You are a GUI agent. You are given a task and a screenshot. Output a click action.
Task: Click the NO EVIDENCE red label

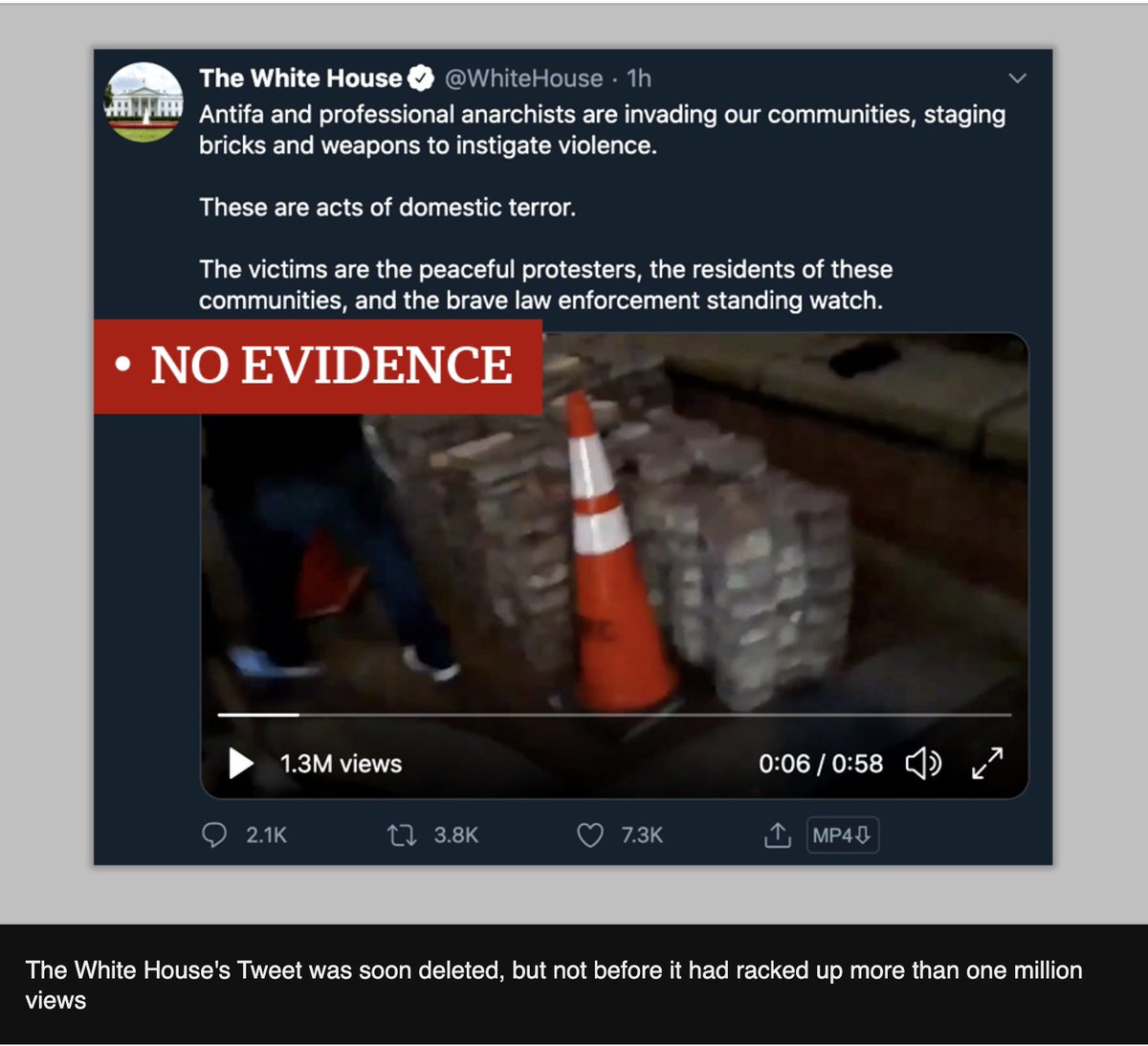318,367
